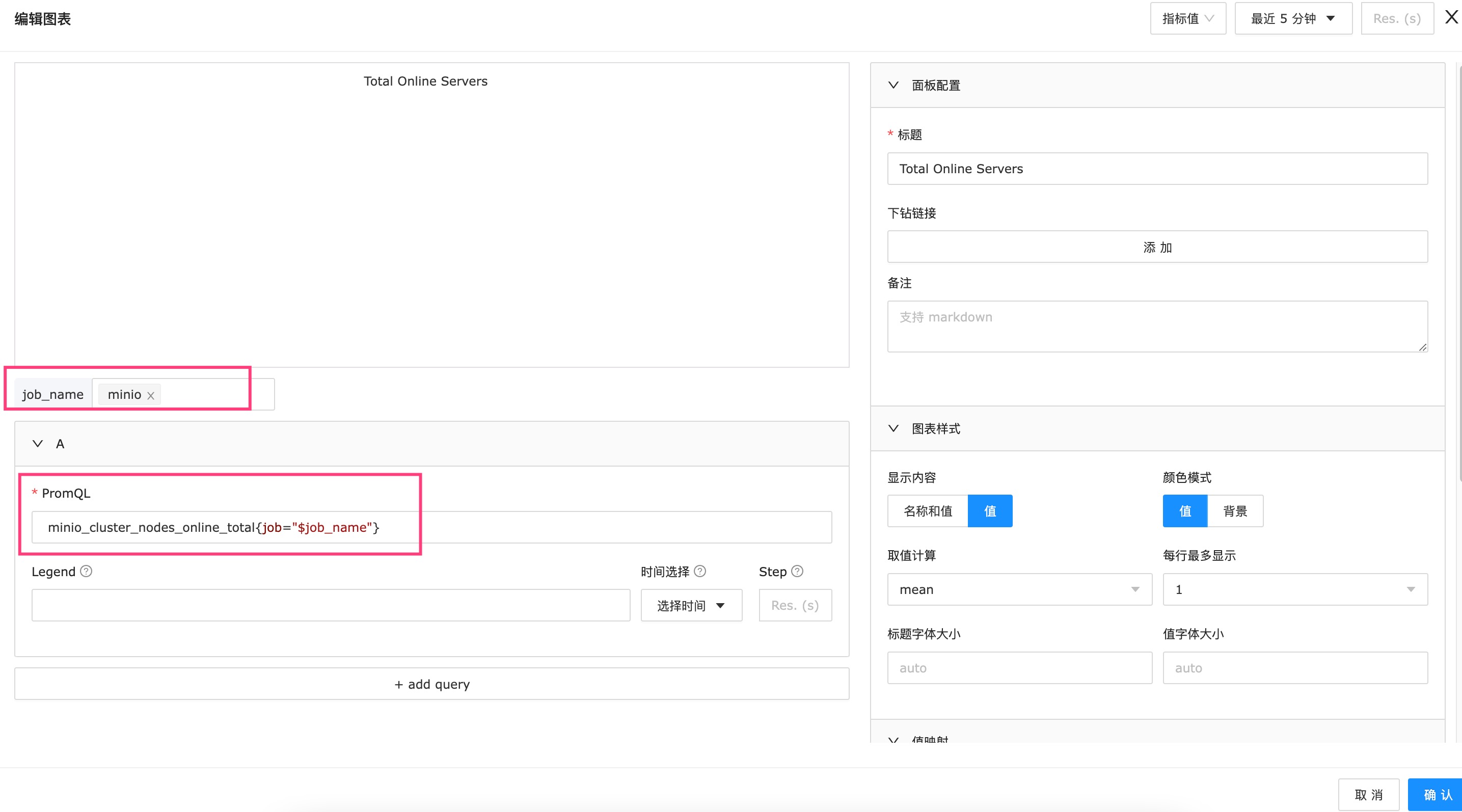Show 时间选择 help tooltip icon
The width and height of the screenshot is (1462, 812).
pos(700,572)
